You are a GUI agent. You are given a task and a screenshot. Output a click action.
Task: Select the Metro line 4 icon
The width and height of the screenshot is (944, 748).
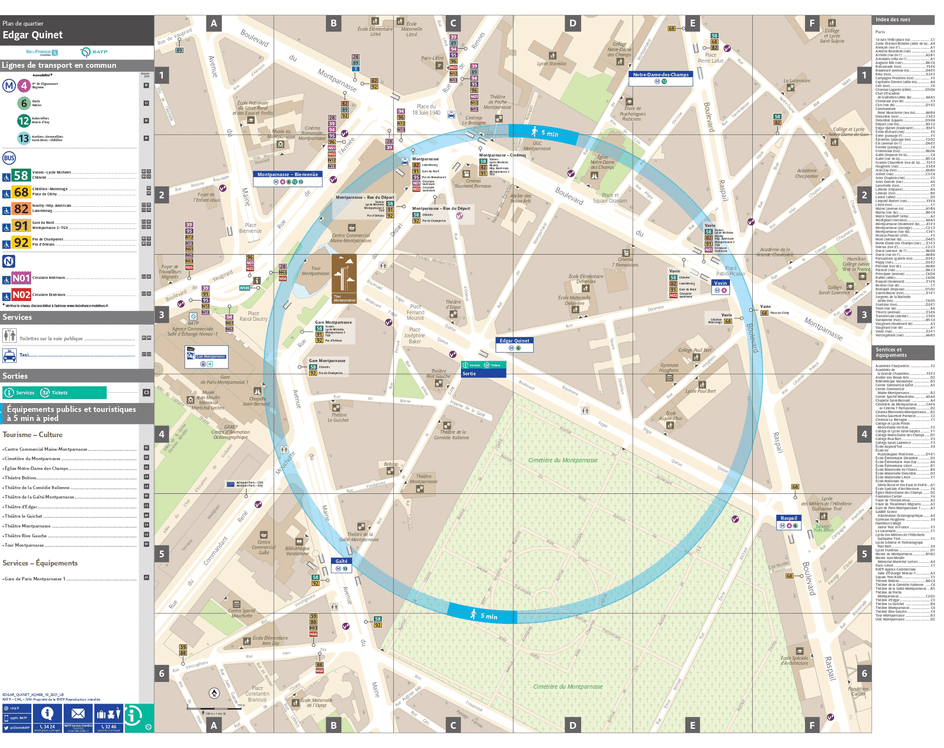tap(23, 85)
